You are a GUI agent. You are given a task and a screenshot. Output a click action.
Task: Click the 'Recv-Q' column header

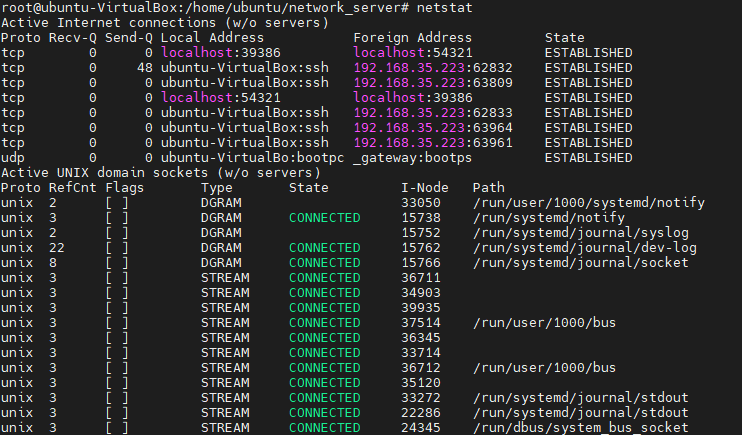tap(72, 38)
